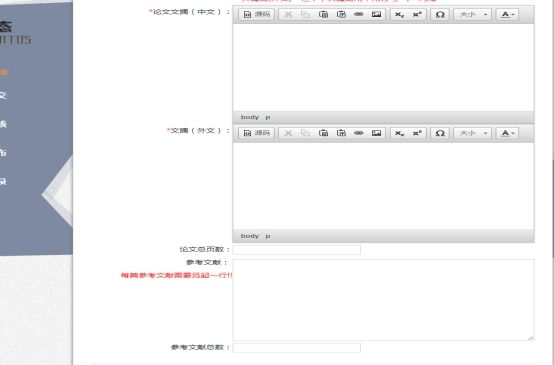The height and width of the screenshot is (365, 554).
Task: Cut selection in foreign abstract editor
Action: (x=288, y=133)
